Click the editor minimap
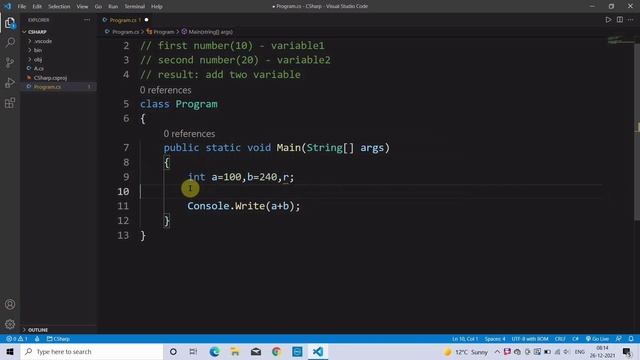Screen dimensions: 640x360 point(620,41)
